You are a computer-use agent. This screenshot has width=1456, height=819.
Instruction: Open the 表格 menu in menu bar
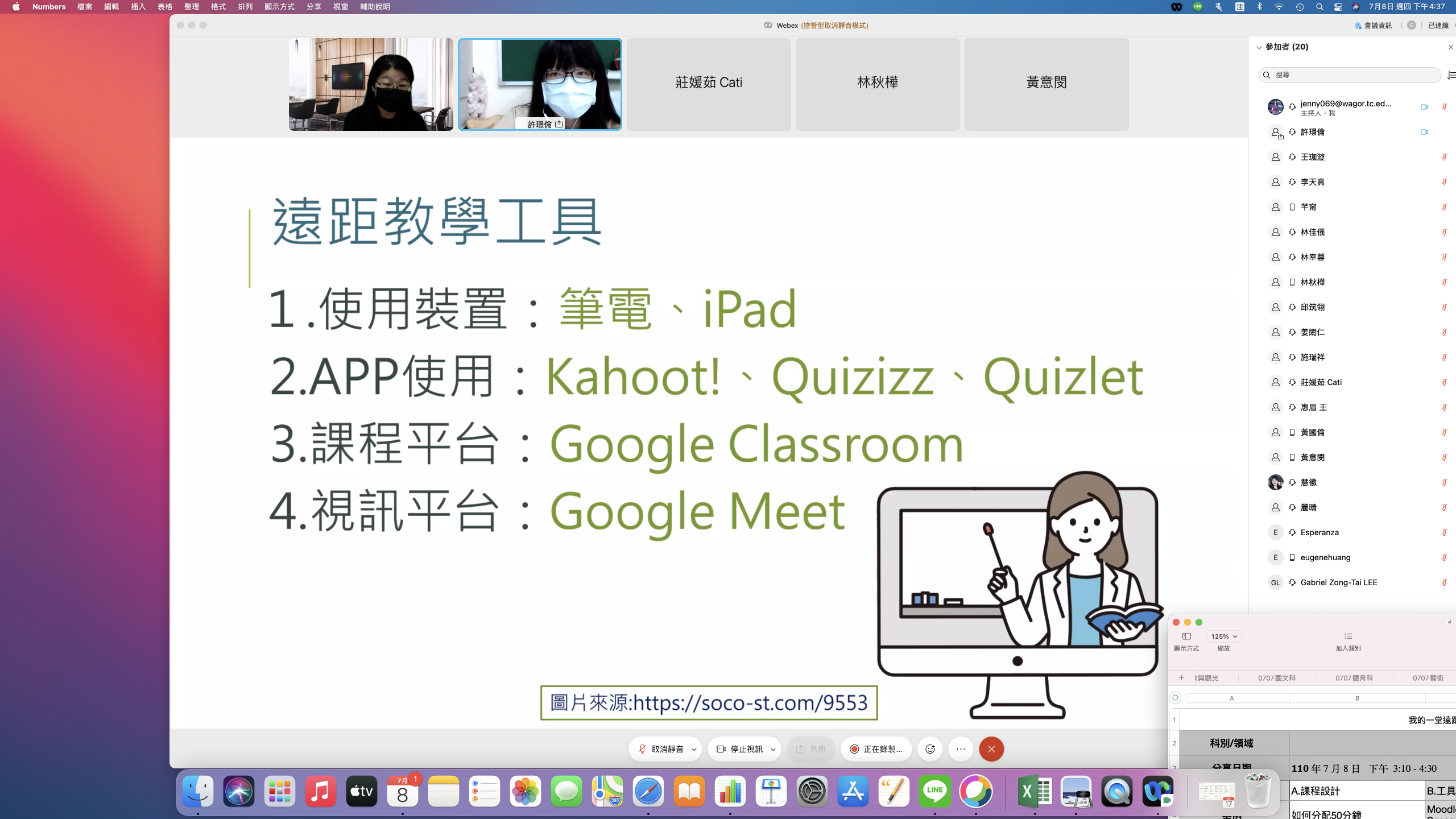(x=165, y=7)
